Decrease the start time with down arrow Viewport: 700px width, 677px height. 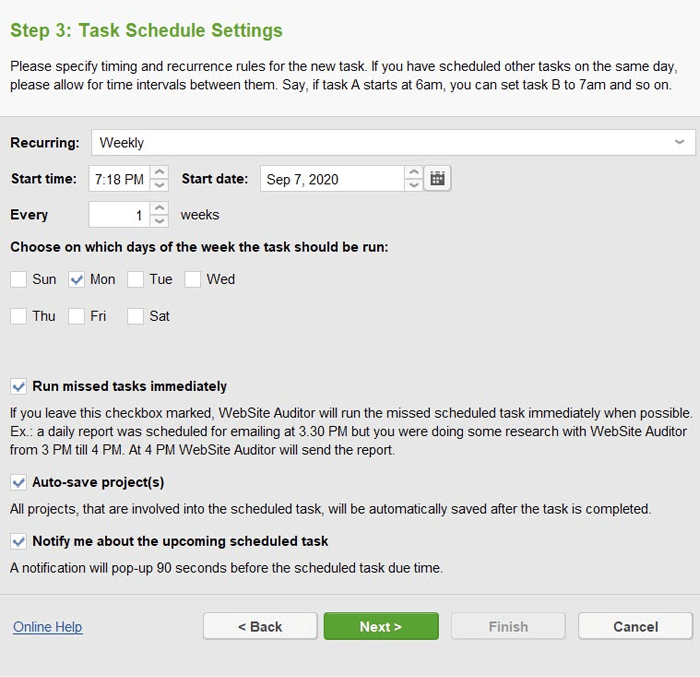(159, 185)
